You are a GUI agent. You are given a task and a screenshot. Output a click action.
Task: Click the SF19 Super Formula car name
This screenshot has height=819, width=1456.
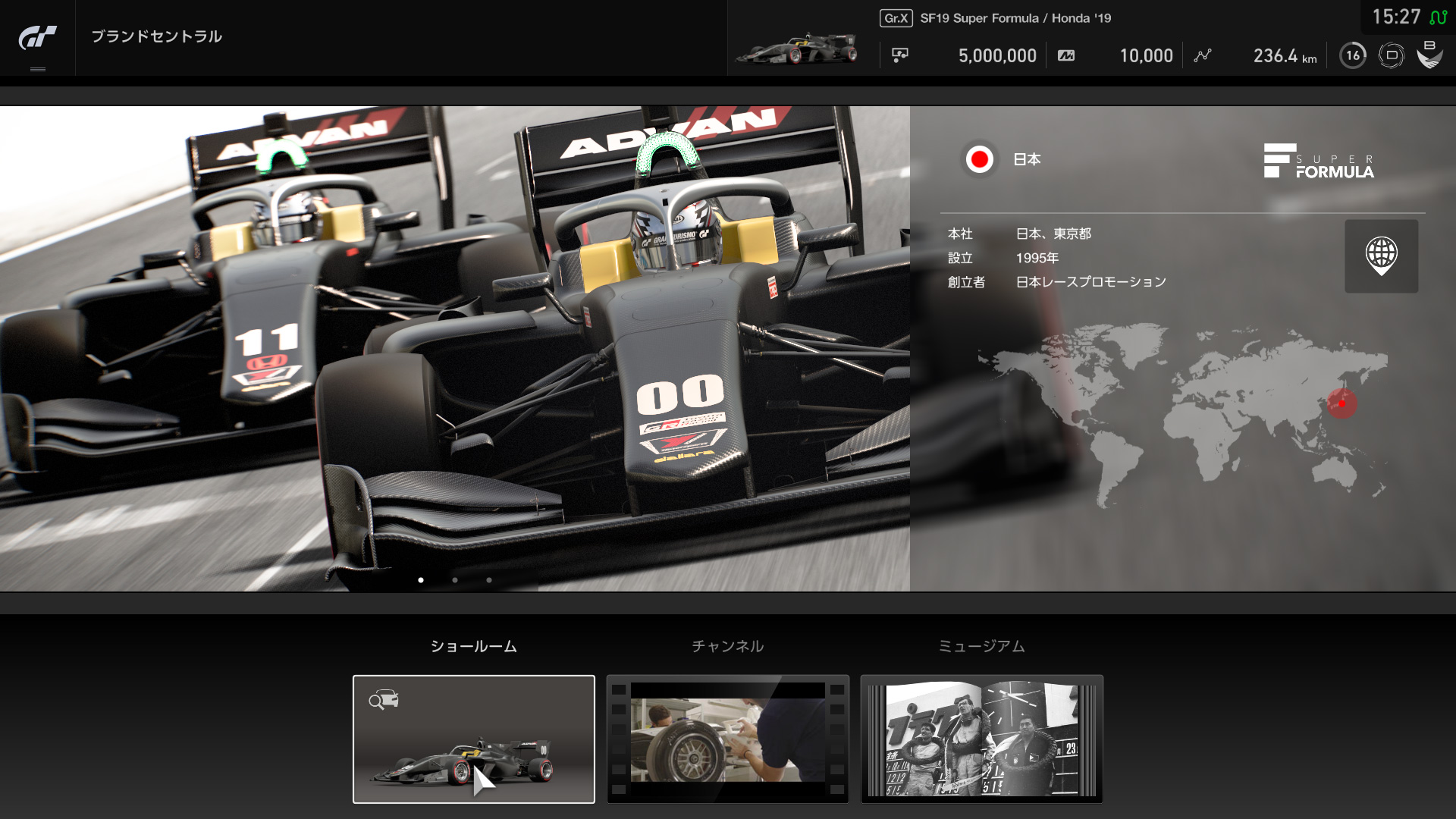[1015, 18]
